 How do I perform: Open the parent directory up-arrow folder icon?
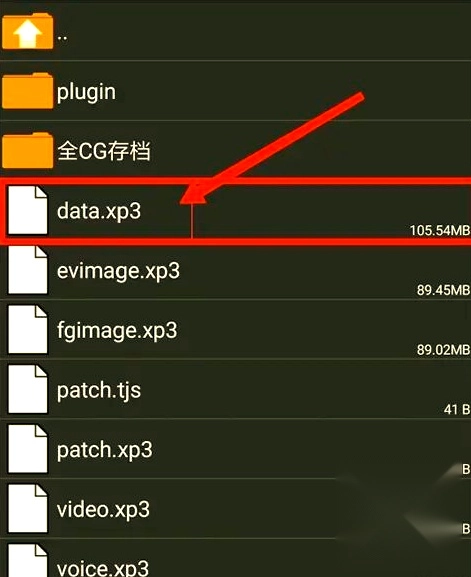[28, 31]
